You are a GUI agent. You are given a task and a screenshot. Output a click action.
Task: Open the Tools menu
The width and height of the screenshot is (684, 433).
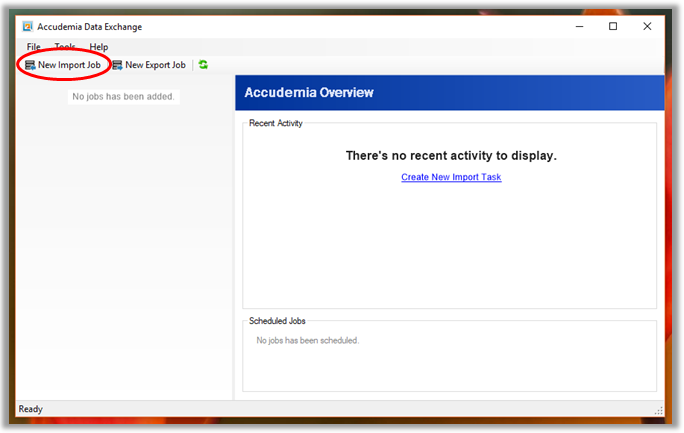[65, 47]
